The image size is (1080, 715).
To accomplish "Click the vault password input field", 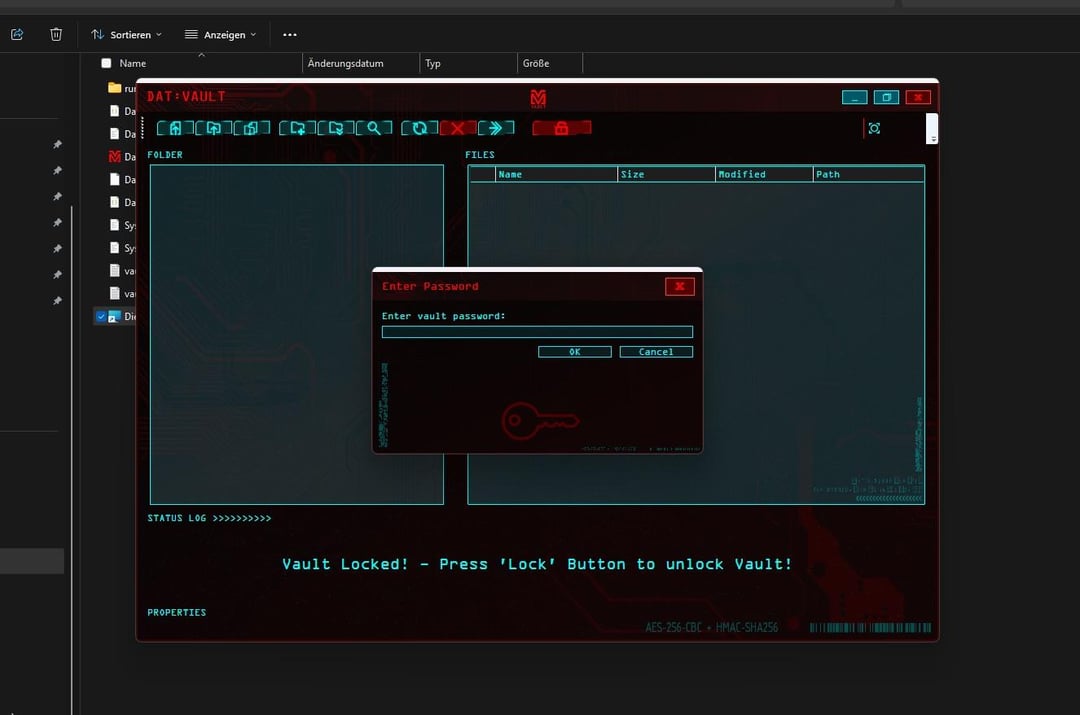I will tap(537, 332).
